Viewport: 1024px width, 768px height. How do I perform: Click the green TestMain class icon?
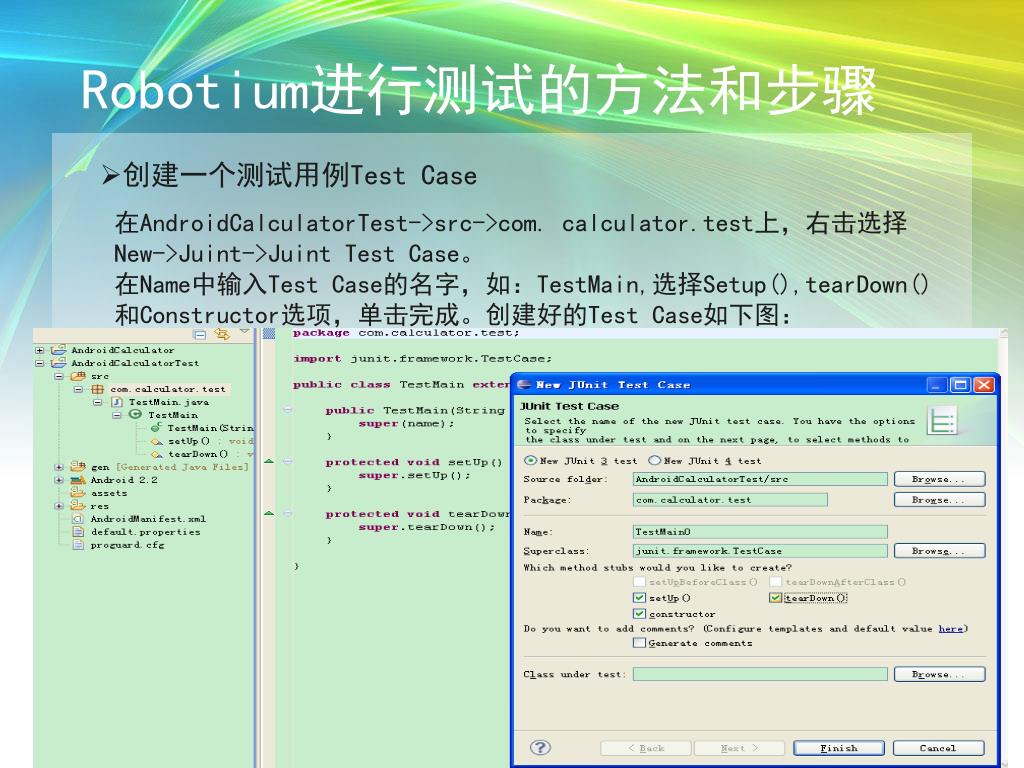click(x=136, y=415)
